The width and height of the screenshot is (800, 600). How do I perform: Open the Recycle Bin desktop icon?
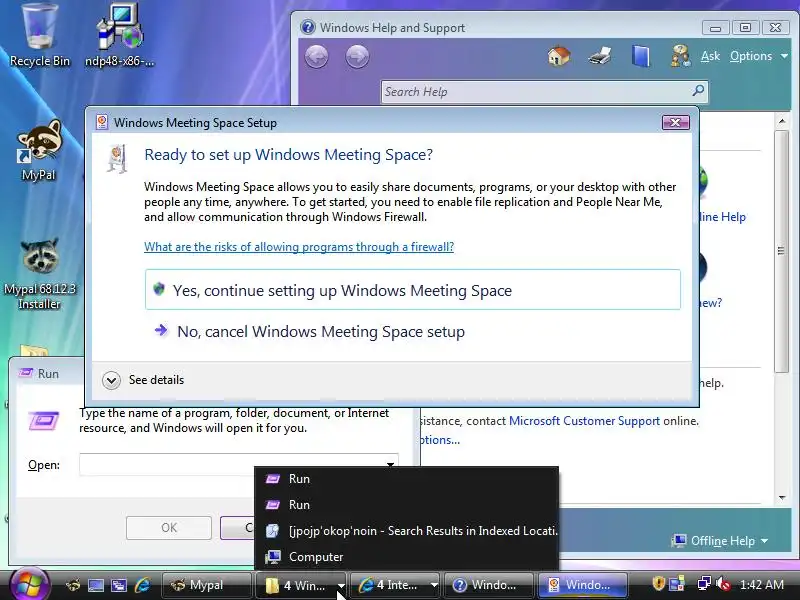(39, 35)
